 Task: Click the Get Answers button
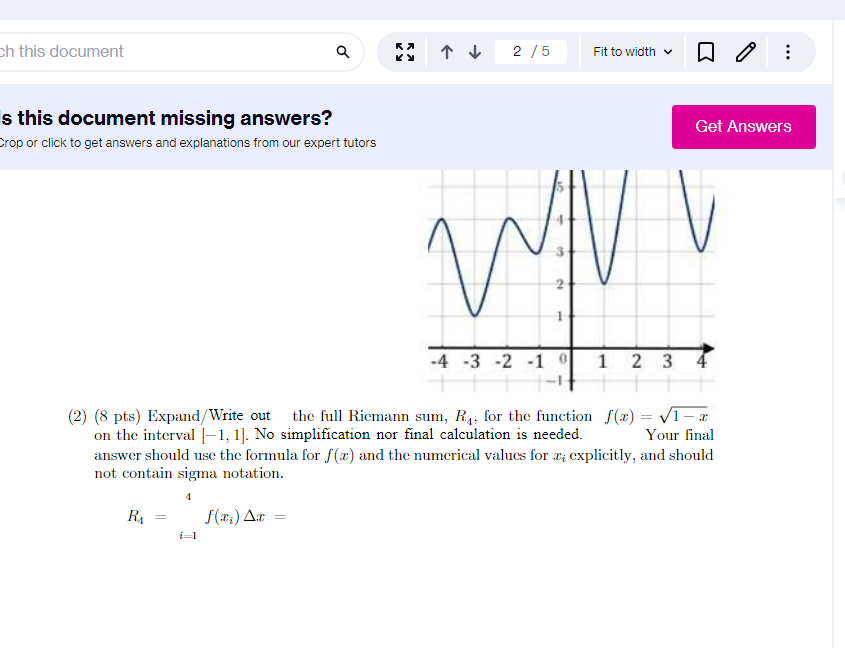[744, 127]
